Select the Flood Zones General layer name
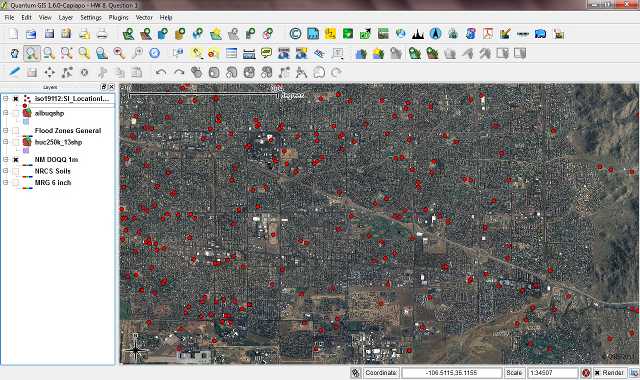 (68, 131)
